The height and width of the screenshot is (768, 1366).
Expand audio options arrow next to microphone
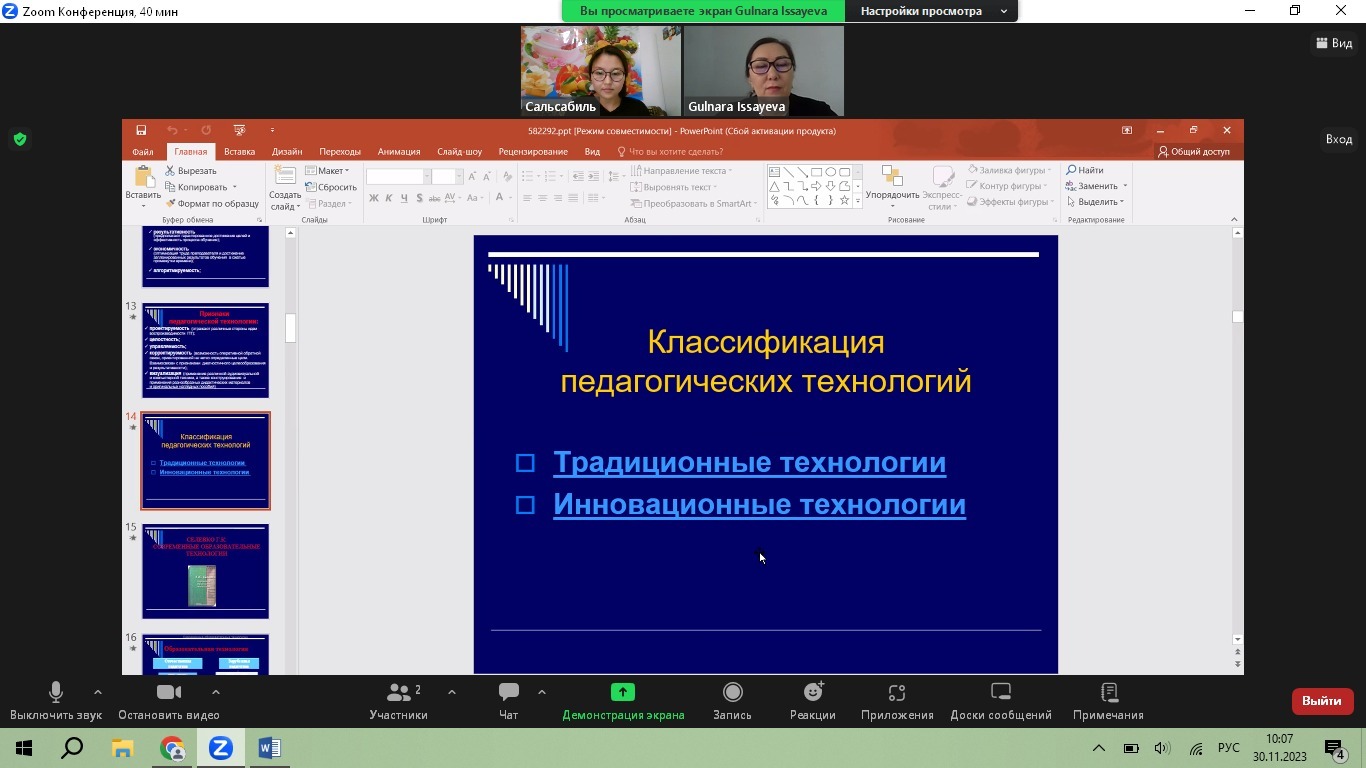point(97,692)
